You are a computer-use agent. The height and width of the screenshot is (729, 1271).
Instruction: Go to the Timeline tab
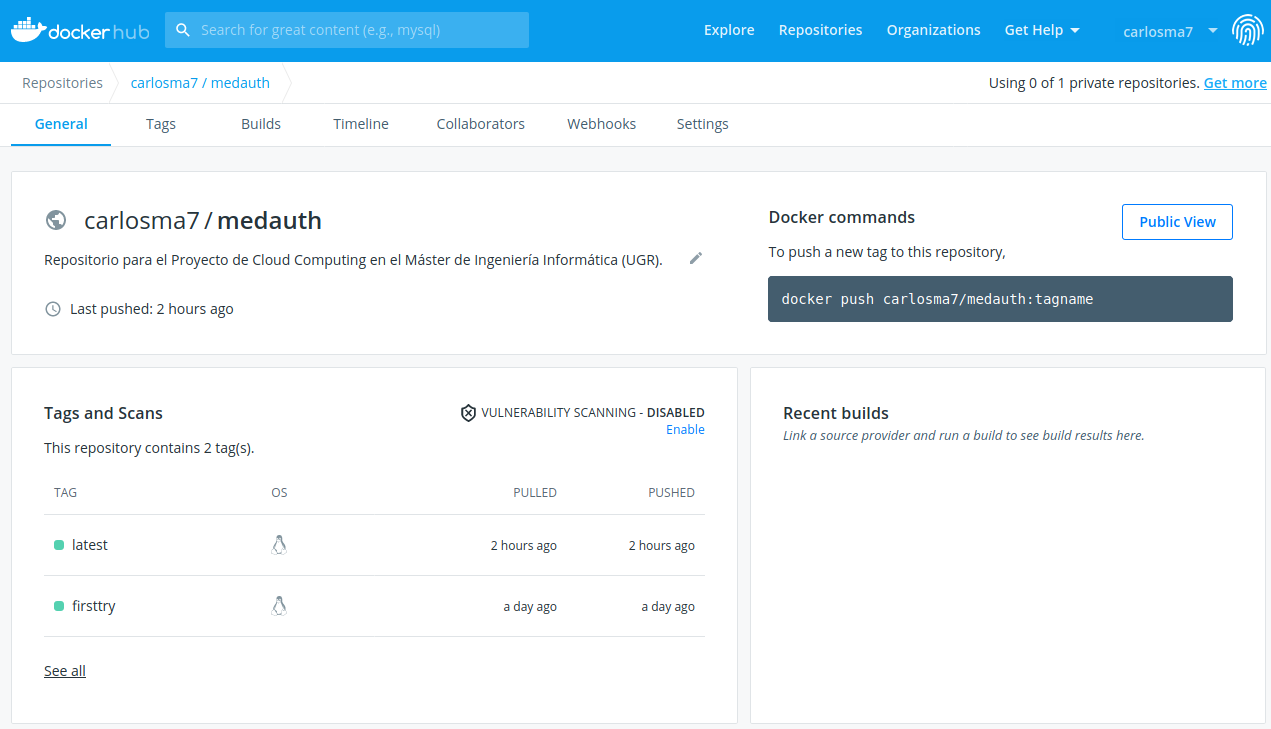click(361, 124)
